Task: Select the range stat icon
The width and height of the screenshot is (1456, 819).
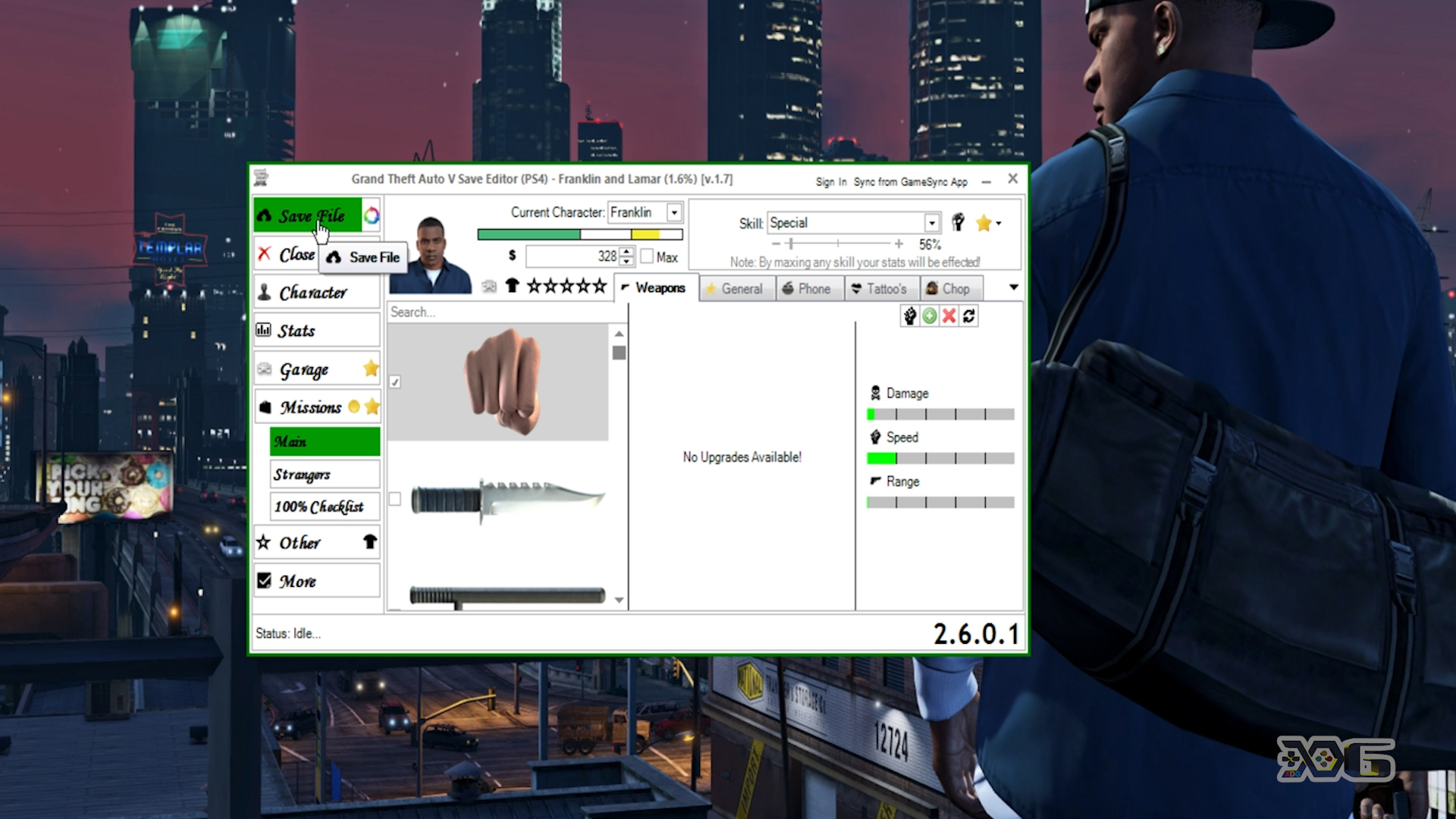Action: 873,481
